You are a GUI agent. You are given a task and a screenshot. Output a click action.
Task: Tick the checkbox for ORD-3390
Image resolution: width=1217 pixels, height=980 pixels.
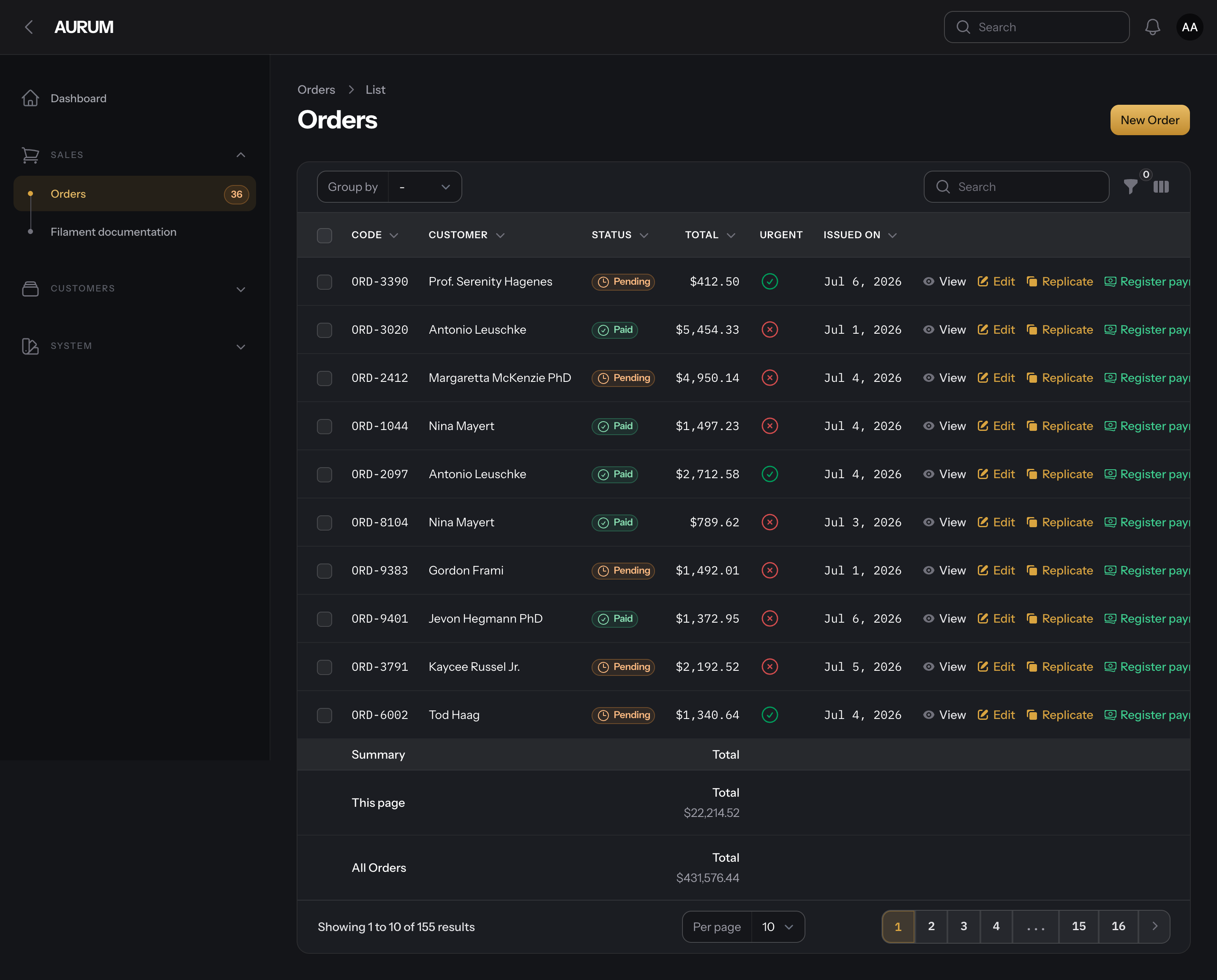pos(324,282)
